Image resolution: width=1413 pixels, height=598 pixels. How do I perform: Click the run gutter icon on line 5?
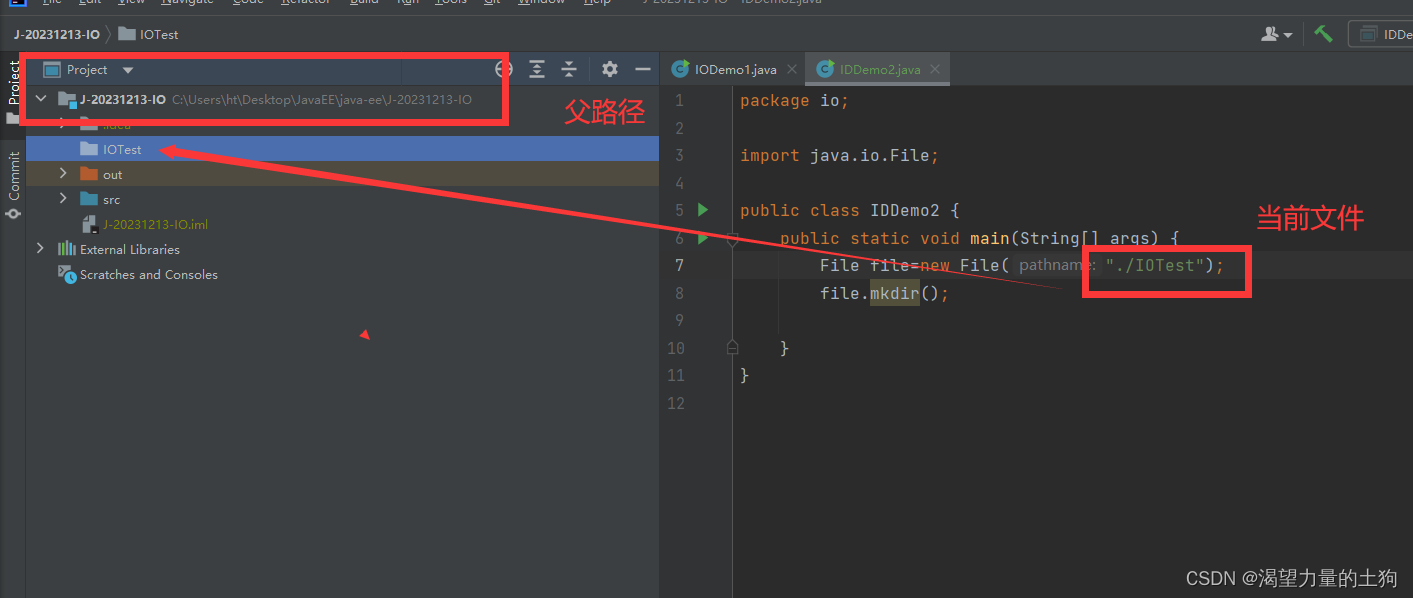(x=701, y=210)
